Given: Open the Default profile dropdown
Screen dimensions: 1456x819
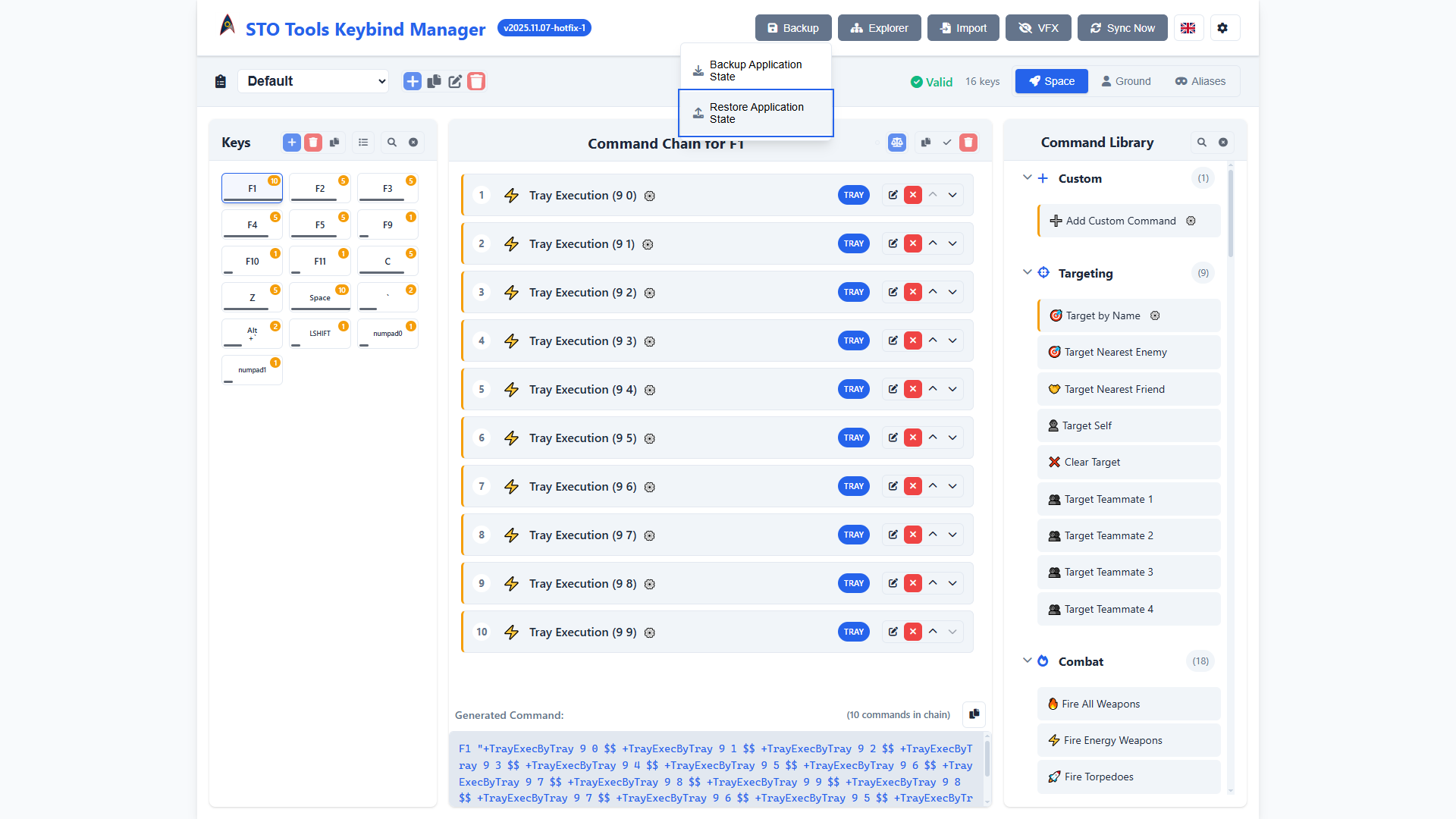Looking at the screenshot, I should pos(313,81).
